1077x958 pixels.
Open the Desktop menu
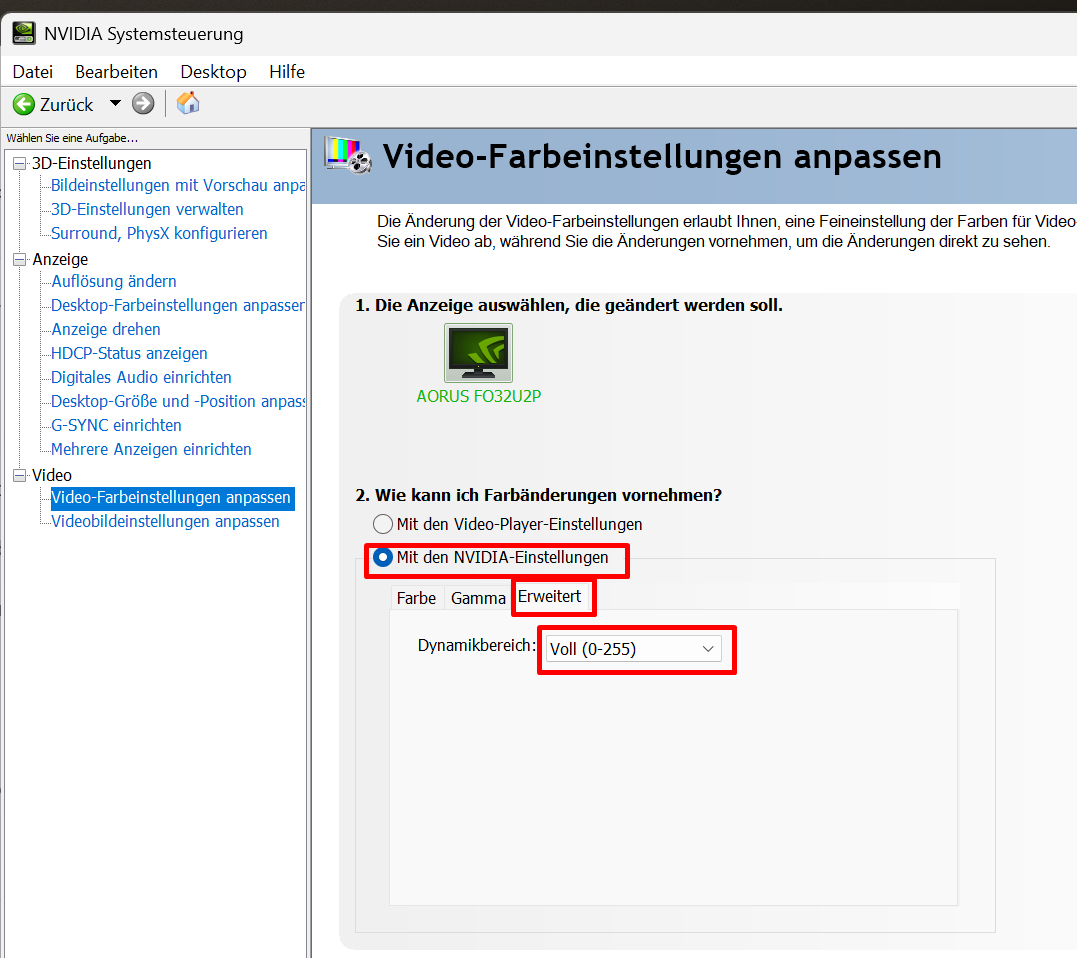[214, 71]
